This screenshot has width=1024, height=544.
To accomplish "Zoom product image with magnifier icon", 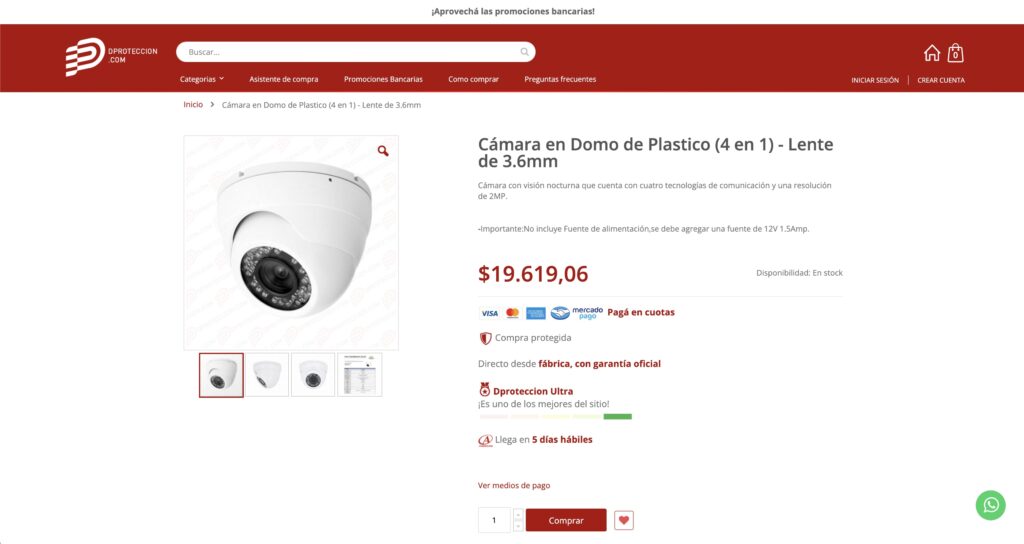I will pyautogui.click(x=383, y=151).
